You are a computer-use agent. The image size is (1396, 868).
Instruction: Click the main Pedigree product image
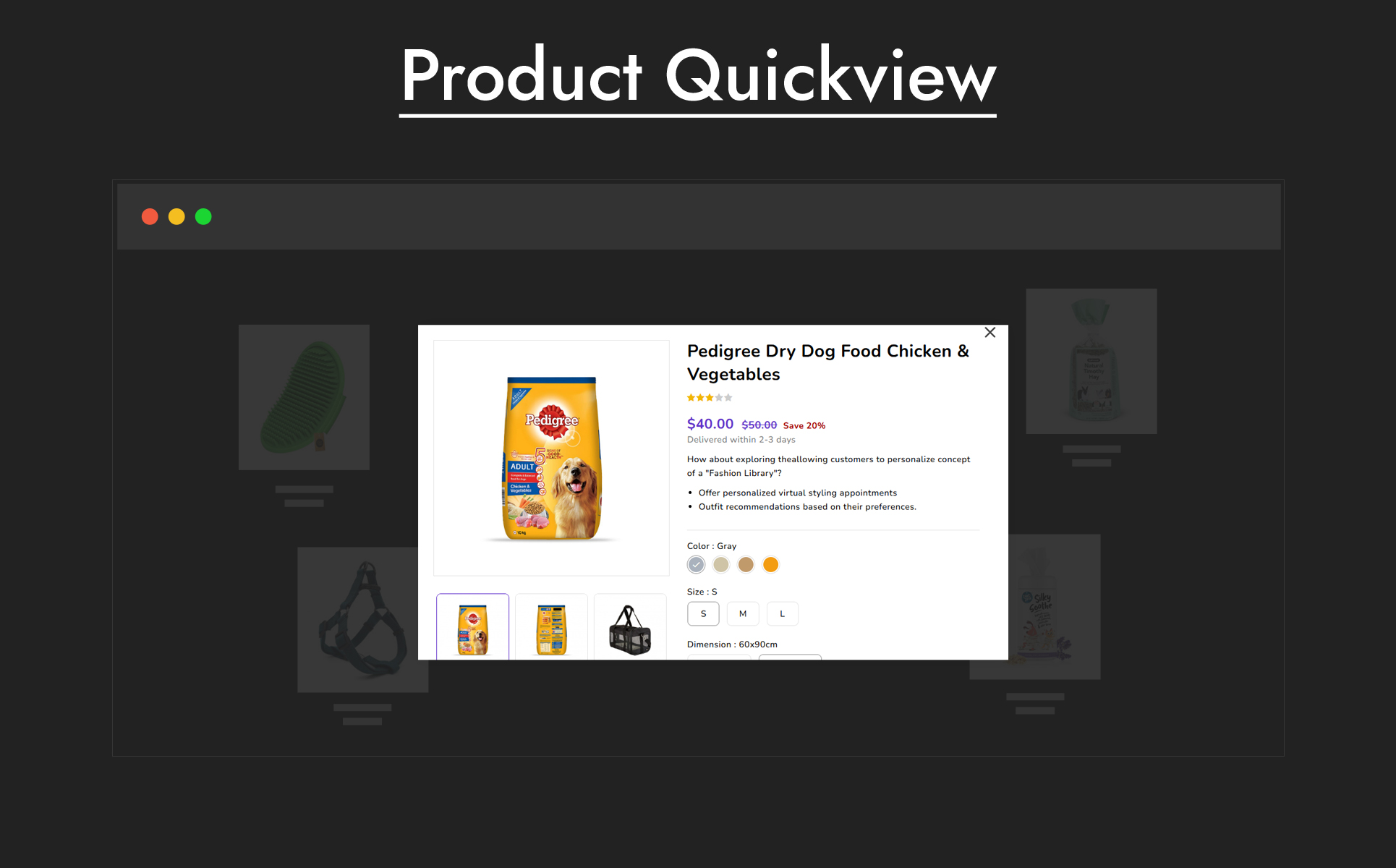[x=551, y=458]
